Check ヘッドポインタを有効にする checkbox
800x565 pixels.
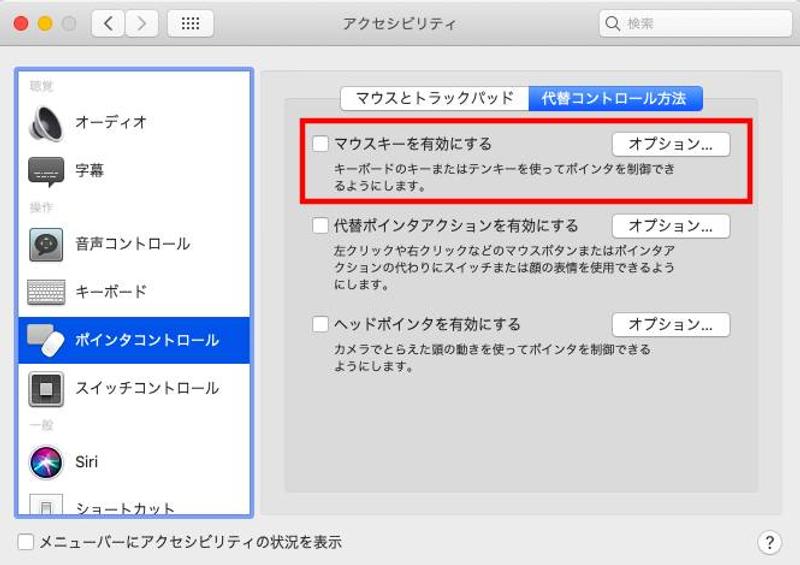click(x=320, y=324)
